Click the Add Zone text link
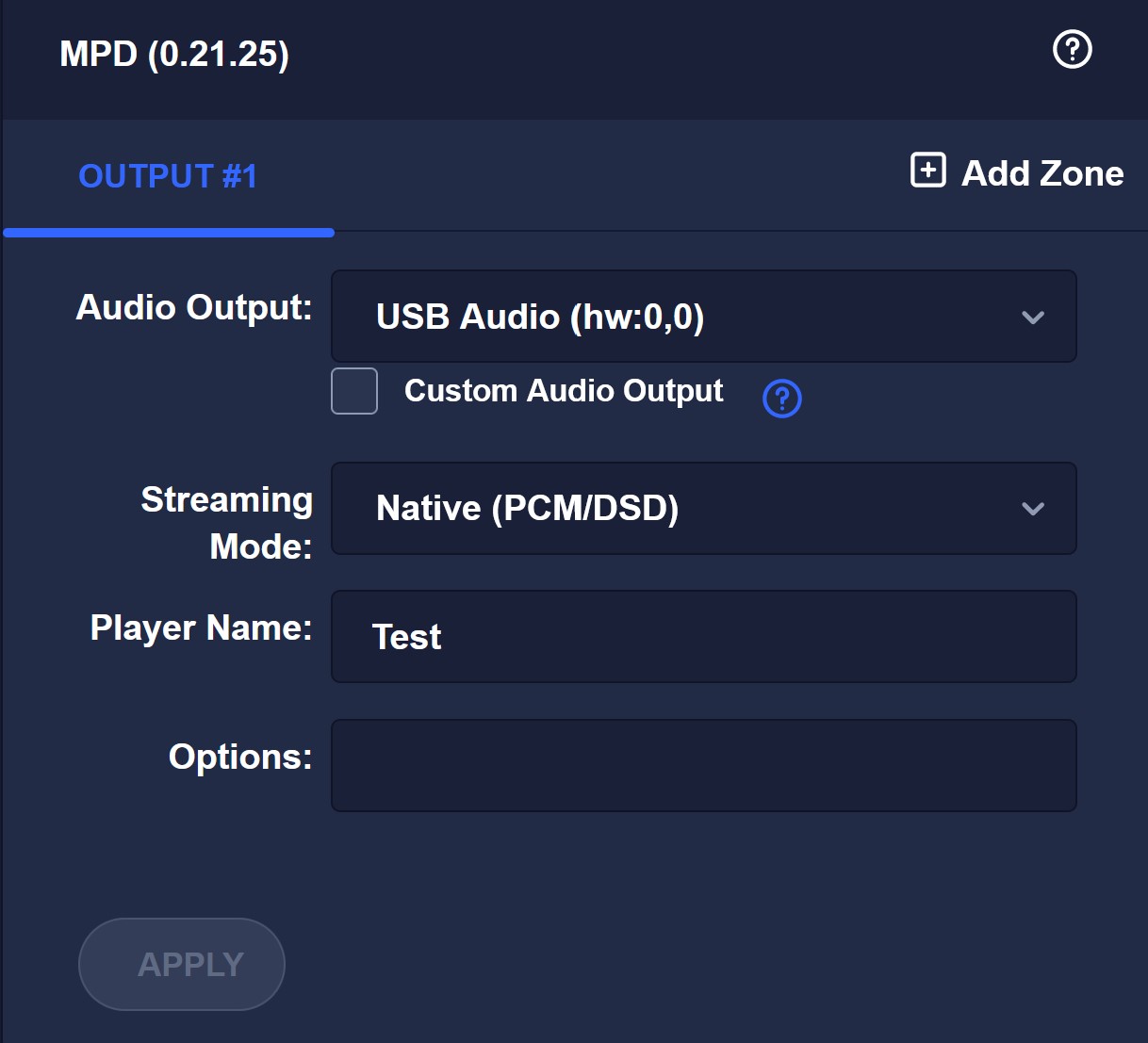Image resolution: width=1148 pixels, height=1043 pixels. (x=1042, y=173)
